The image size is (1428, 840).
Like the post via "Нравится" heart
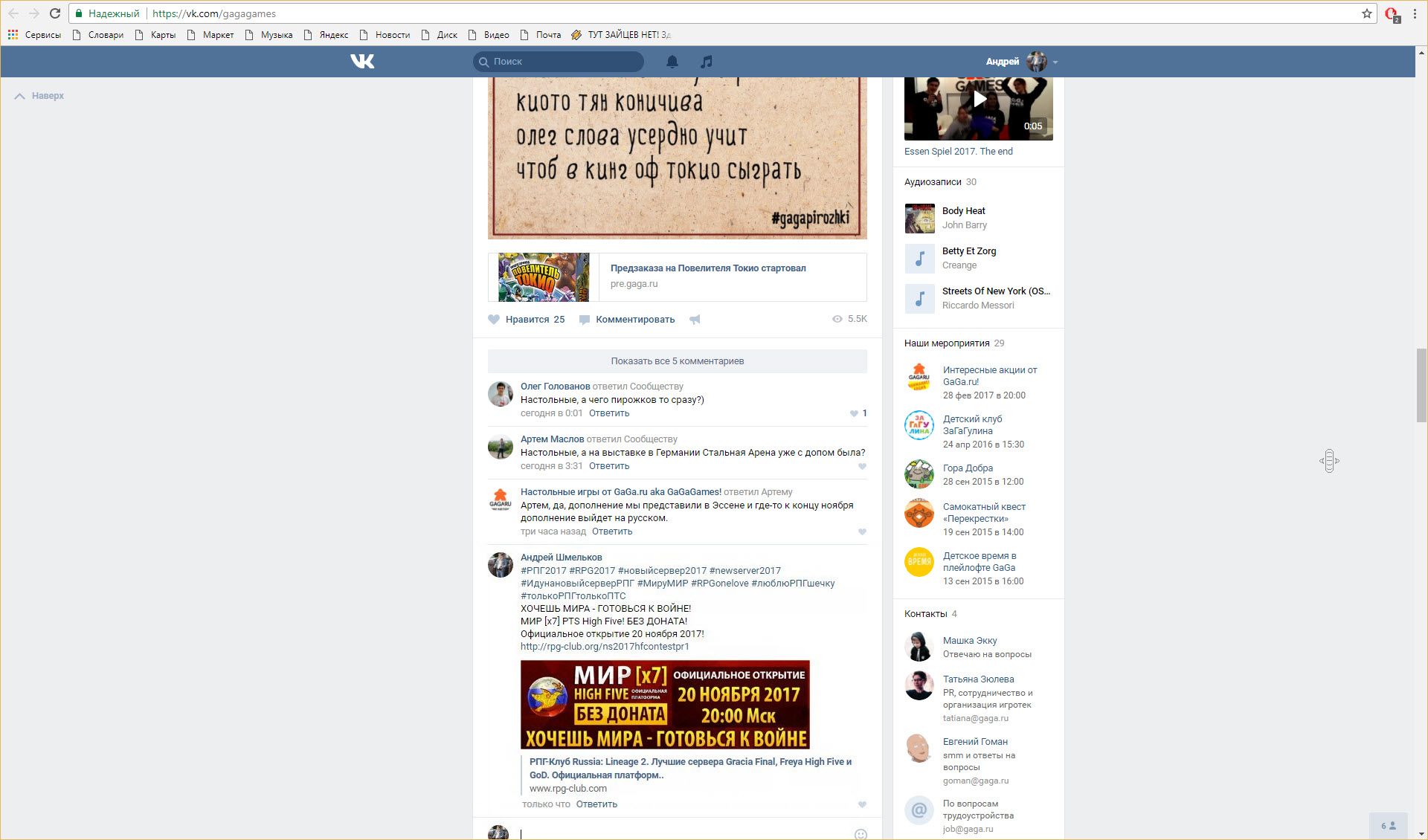(x=494, y=320)
